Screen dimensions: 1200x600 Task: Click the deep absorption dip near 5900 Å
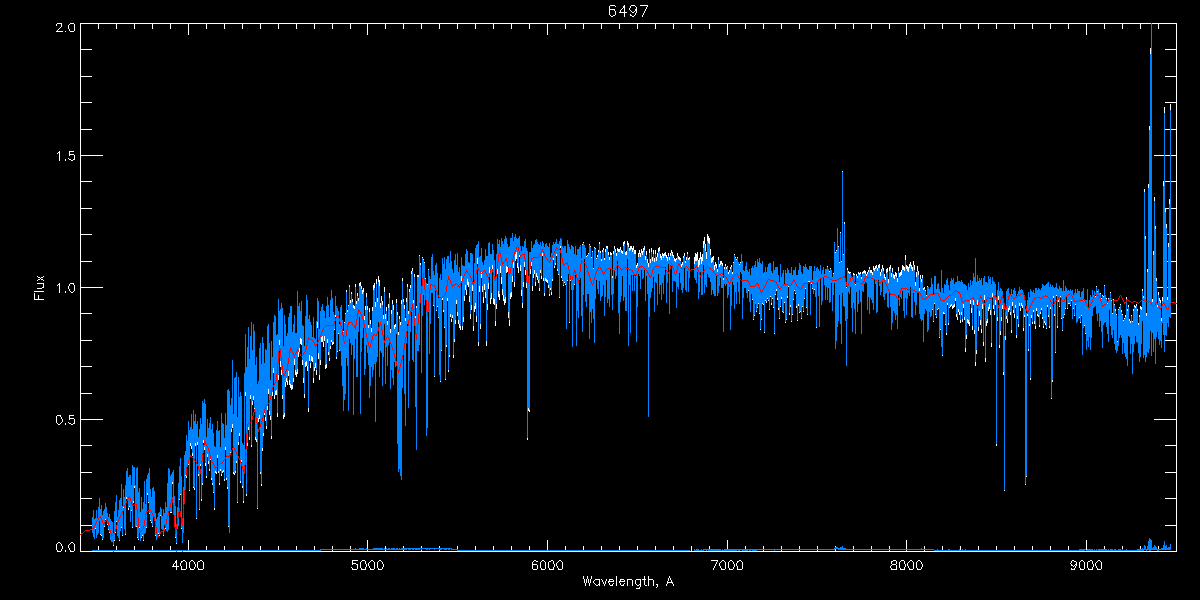(528, 408)
